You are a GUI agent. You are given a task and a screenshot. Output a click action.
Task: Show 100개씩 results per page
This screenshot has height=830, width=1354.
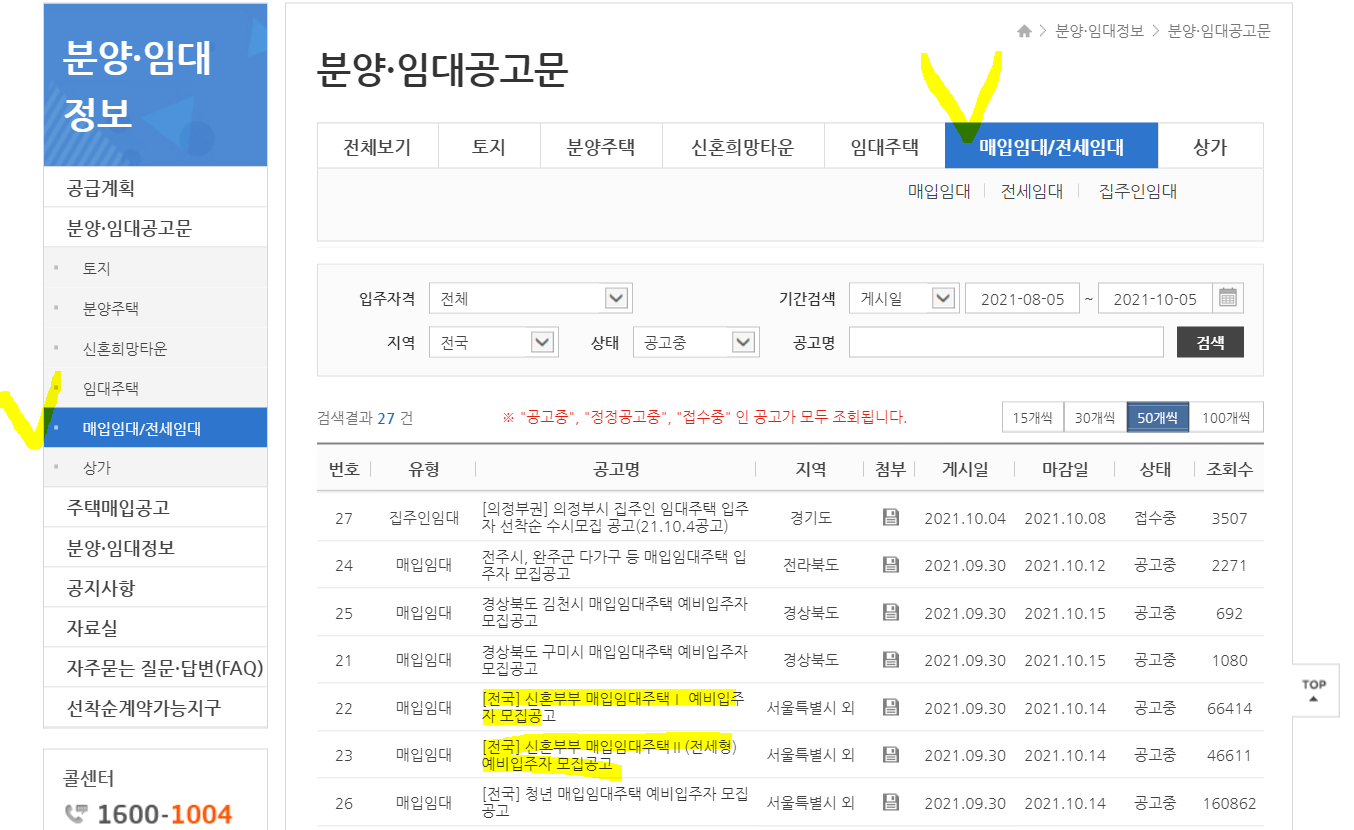1226,417
